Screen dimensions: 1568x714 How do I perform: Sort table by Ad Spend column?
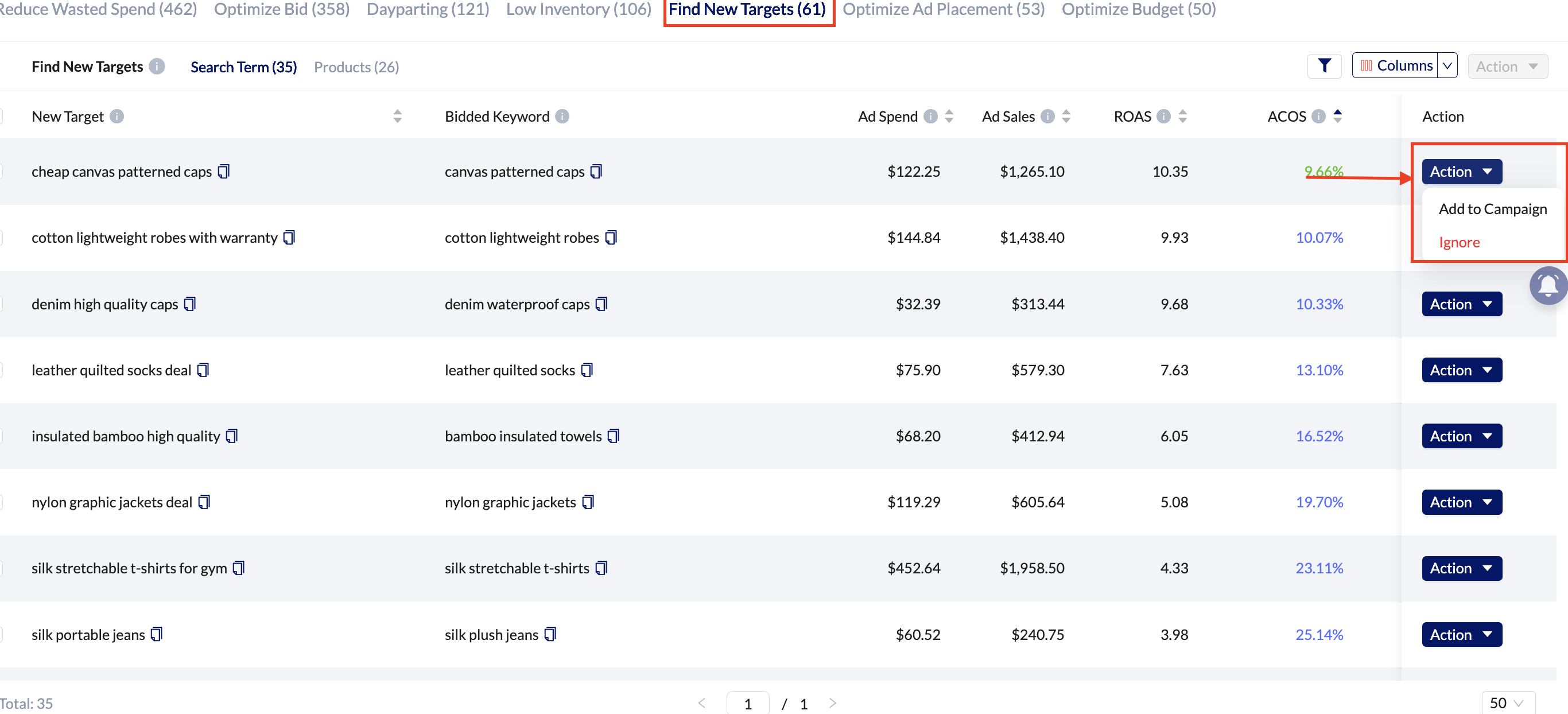949,117
